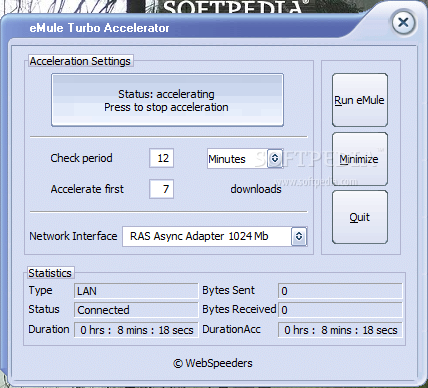Launch eMule with the Run eMule button
Image resolution: width=428 pixels, height=388 pixels.
tap(360, 100)
